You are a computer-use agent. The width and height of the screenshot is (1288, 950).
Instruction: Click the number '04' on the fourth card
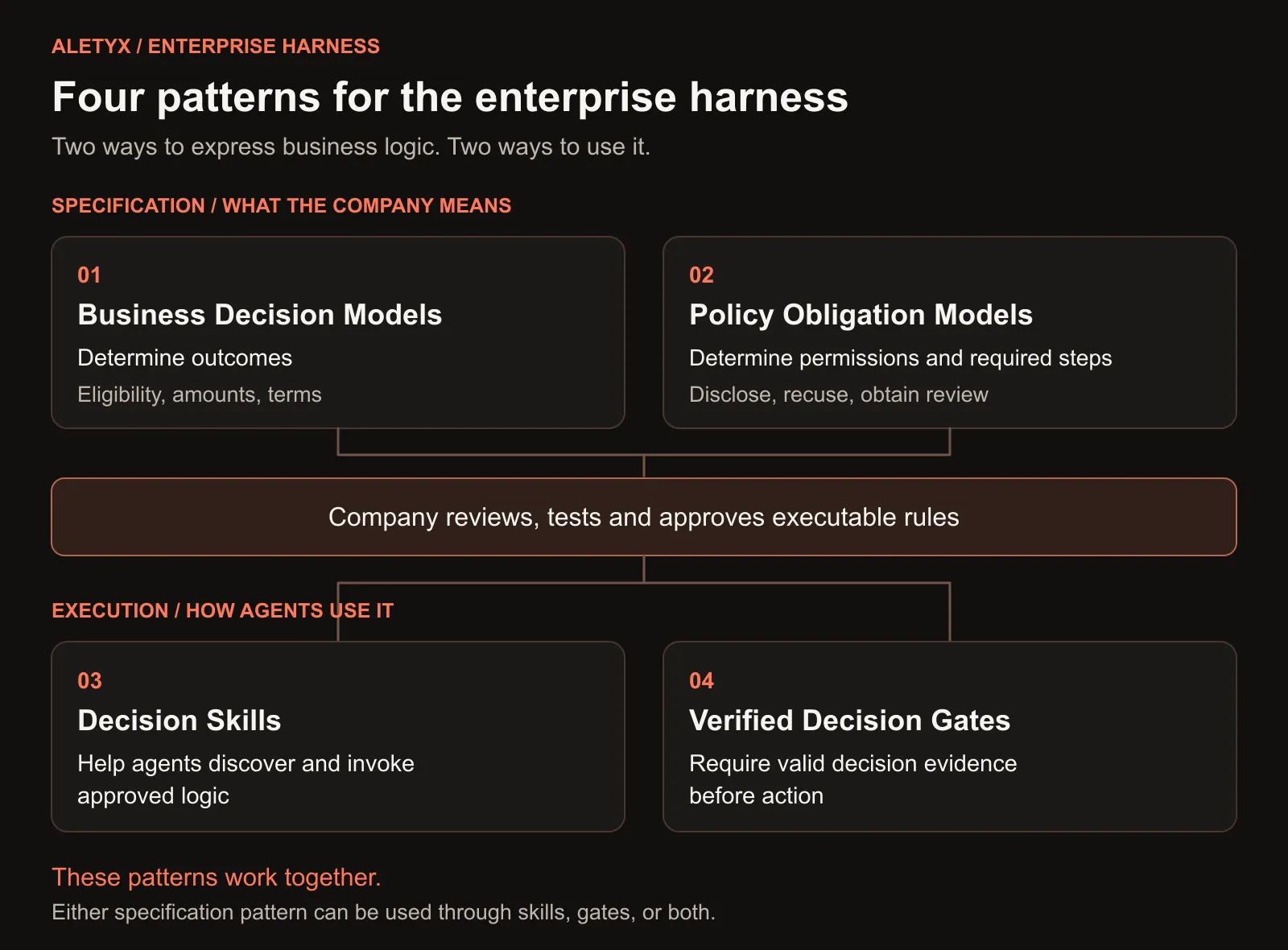701,681
